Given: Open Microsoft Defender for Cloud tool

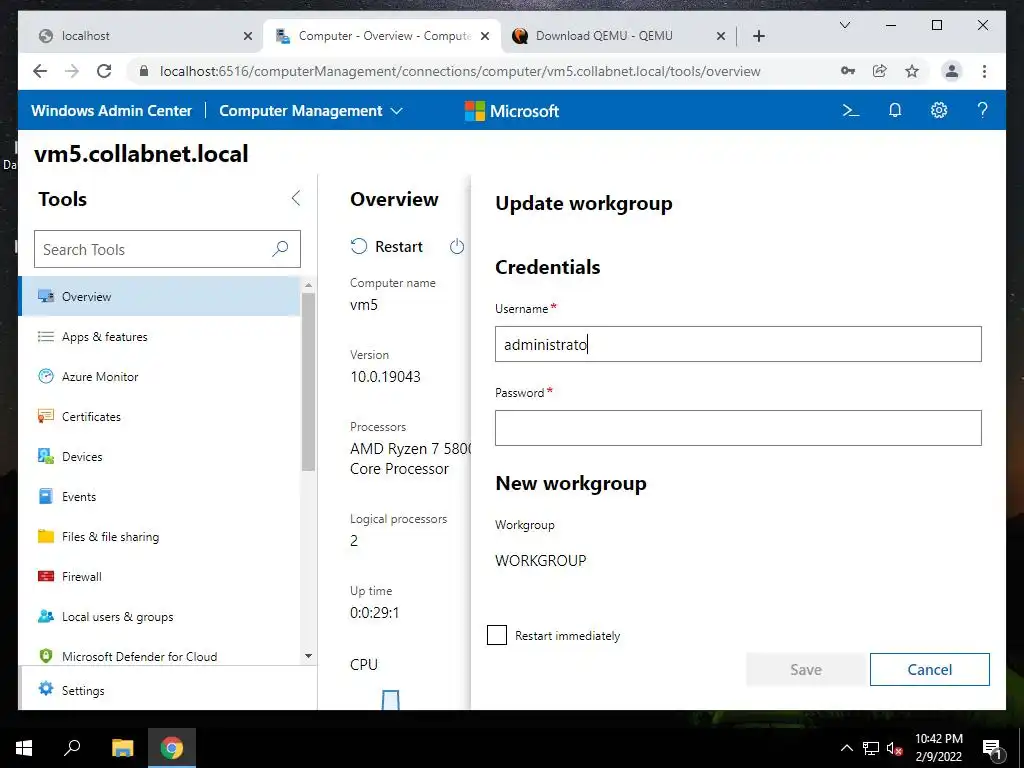Looking at the screenshot, I should [160, 656].
